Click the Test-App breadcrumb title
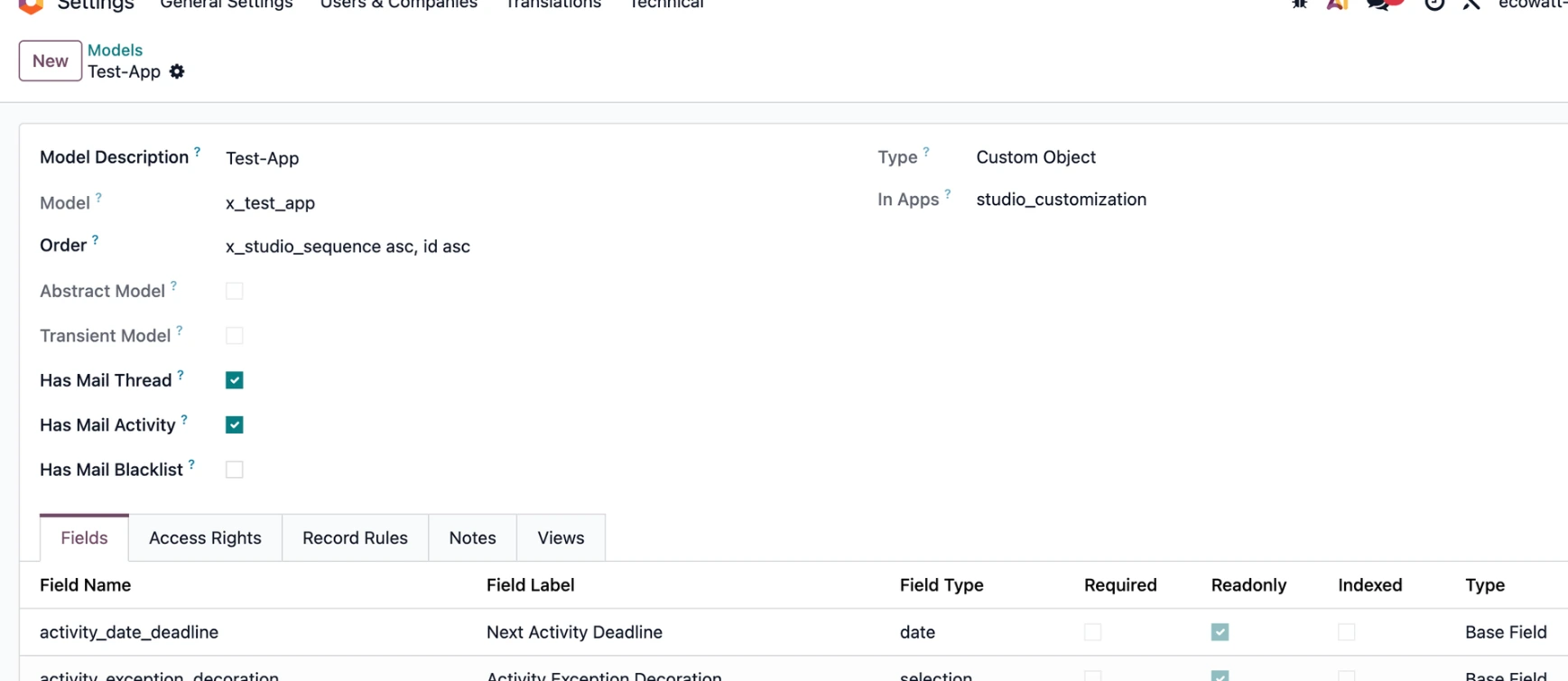Image resolution: width=1568 pixels, height=681 pixels. click(x=124, y=71)
